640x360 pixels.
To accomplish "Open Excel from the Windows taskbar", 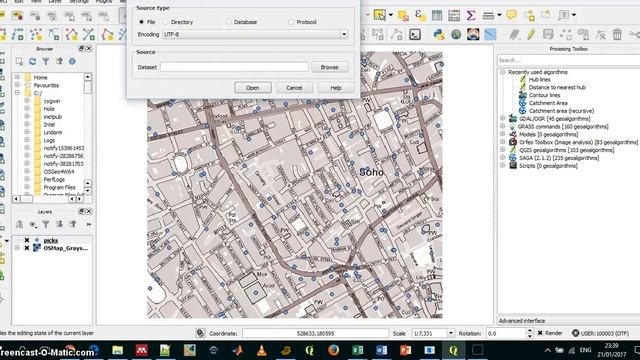I will click(358, 350).
